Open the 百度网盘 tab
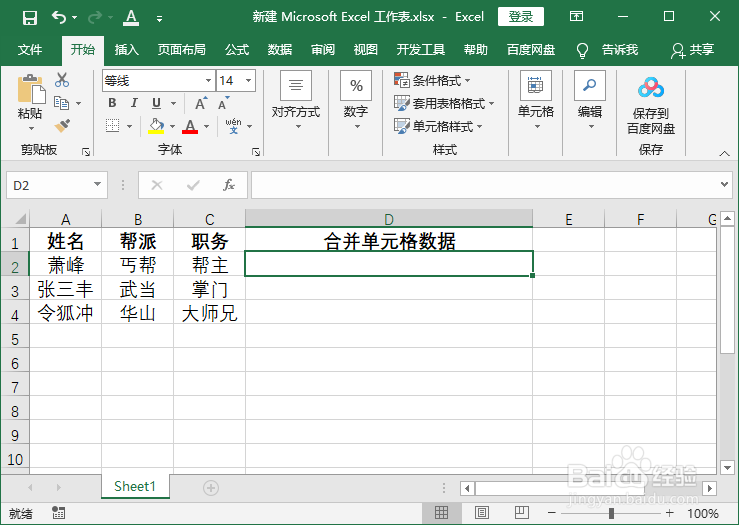The width and height of the screenshot is (739, 525). 531,49
